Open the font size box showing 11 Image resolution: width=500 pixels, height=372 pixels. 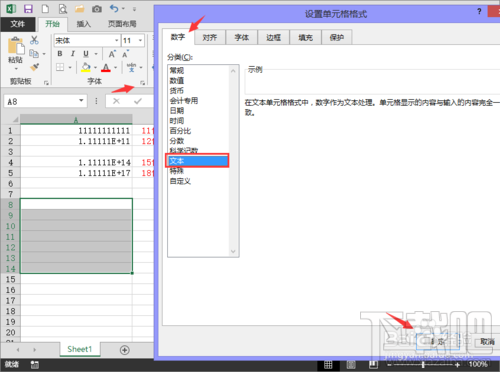(133, 41)
